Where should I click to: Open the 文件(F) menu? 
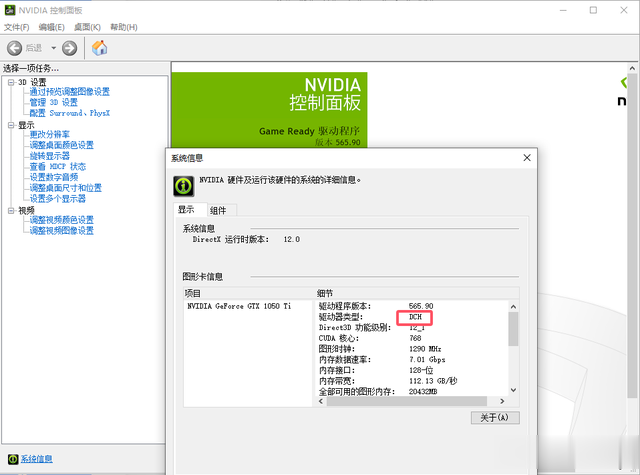(x=16, y=27)
